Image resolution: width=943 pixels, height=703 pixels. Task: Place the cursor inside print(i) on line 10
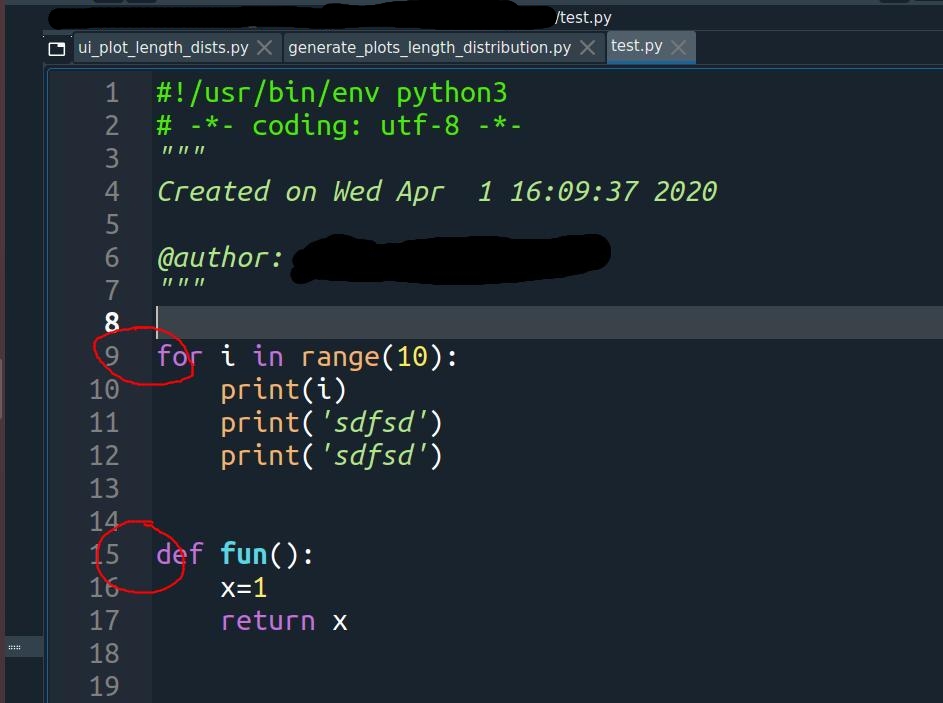283,389
